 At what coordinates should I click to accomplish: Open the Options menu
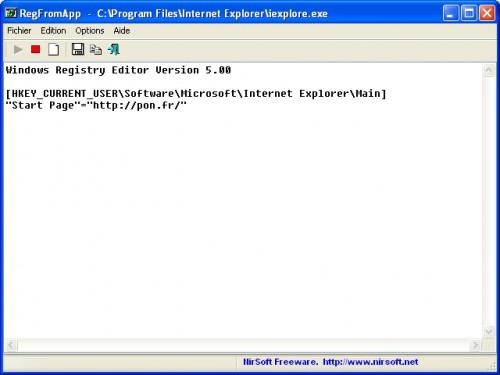pyautogui.click(x=90, y=31)
